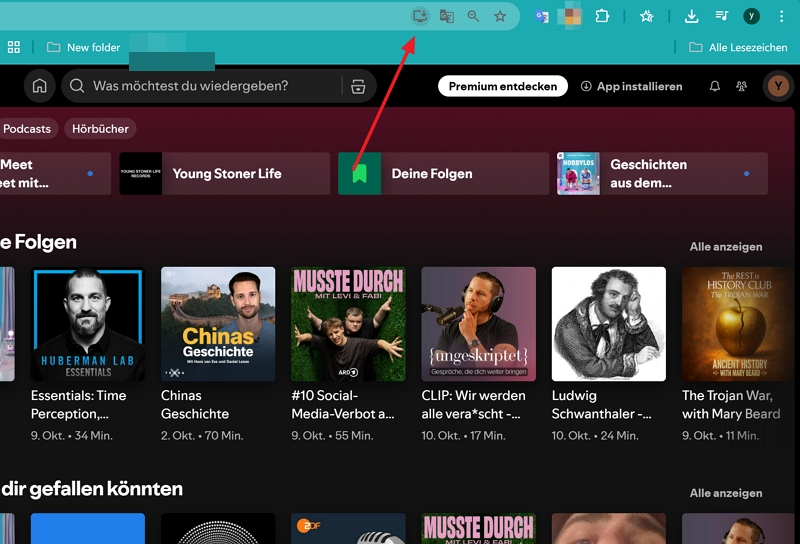Click '10. Okt. • 24 Min.' episode info

pyautogui.click(x=595, y=436)
